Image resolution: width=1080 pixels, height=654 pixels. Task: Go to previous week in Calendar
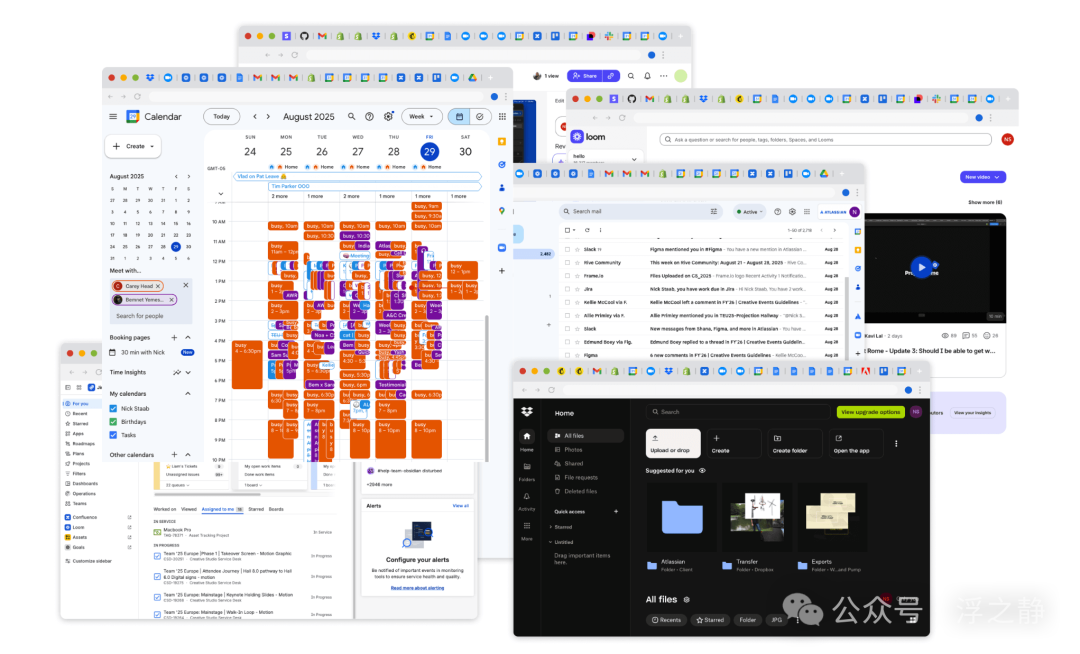click(x=255, y=117)
